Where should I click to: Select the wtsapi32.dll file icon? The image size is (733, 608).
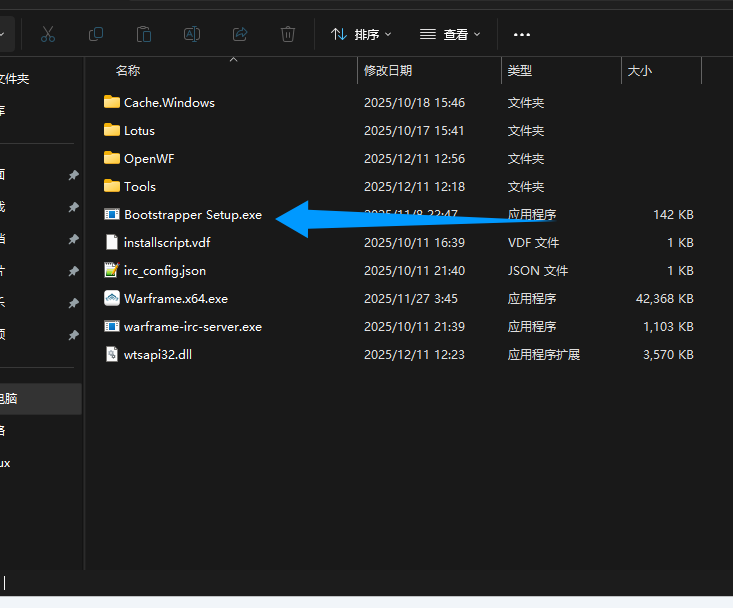tap(112, 354)
